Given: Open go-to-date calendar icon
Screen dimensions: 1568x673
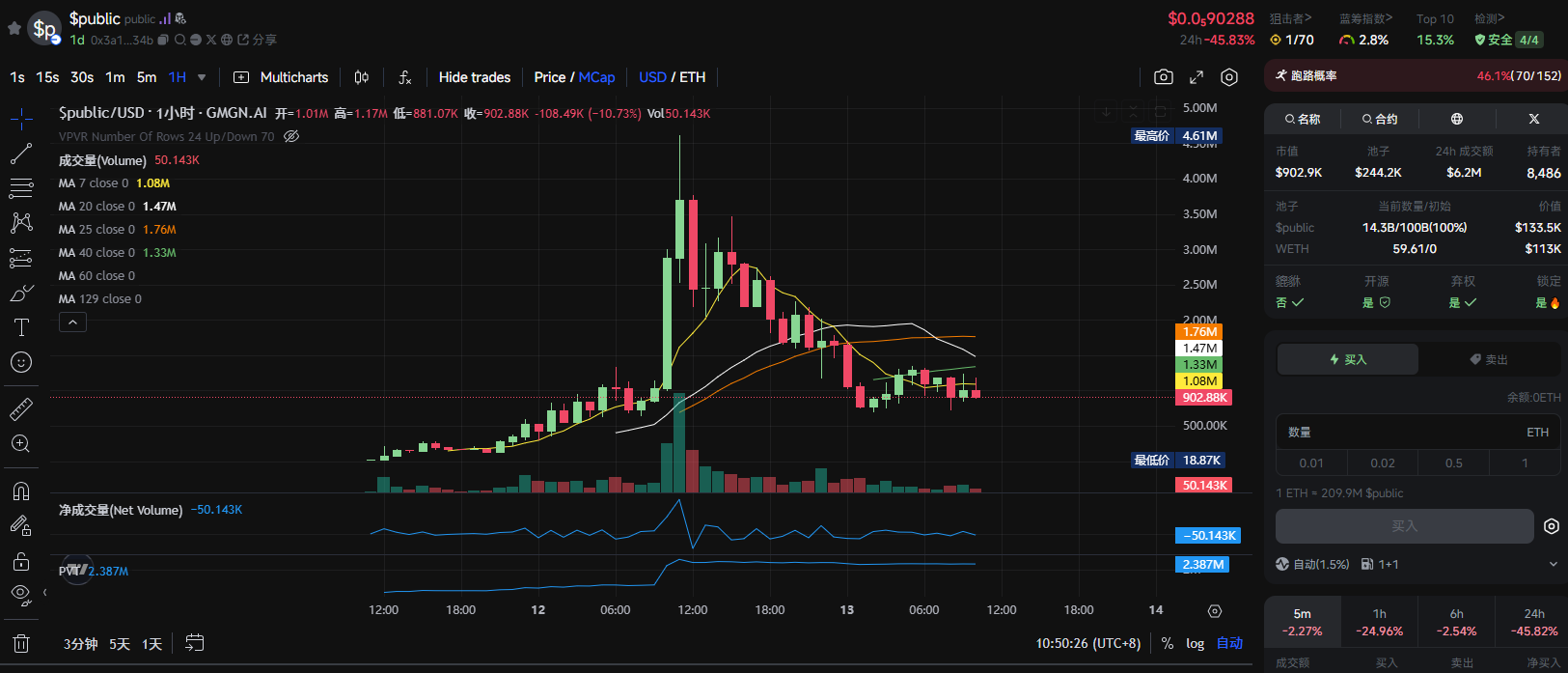Looking at the screenshot, I should pos(195,643).
